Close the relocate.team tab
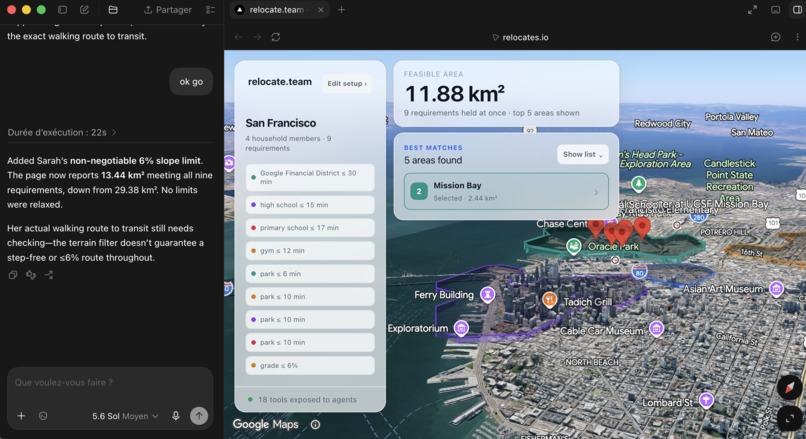Screen dimensions: 806x439 320,10
